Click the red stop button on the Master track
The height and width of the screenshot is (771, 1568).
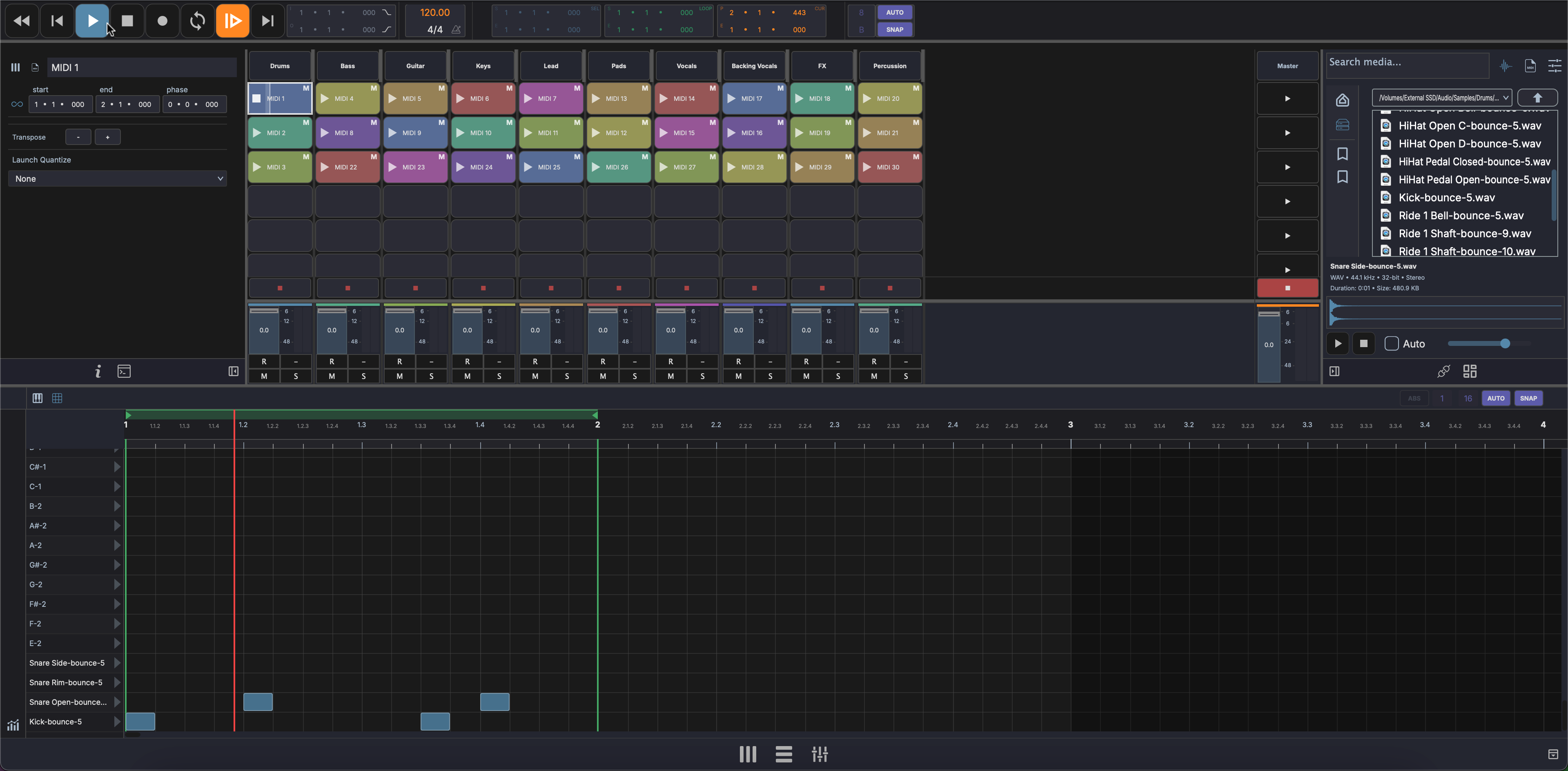(1287, 288)
